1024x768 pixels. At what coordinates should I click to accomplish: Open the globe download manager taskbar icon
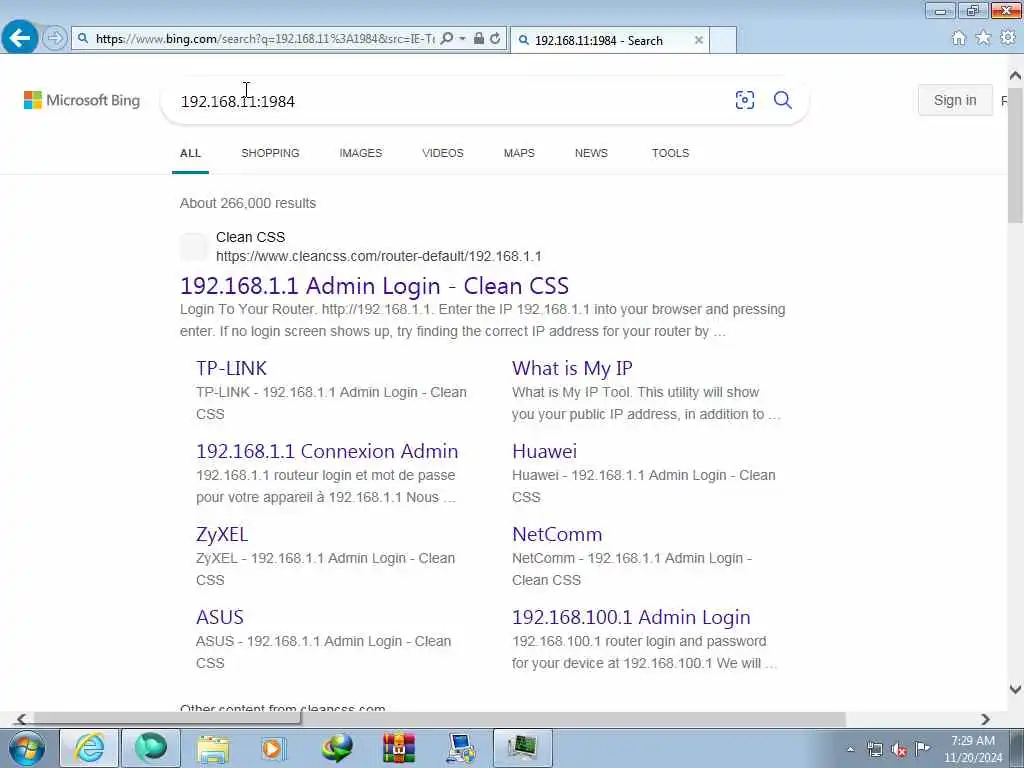337,748
